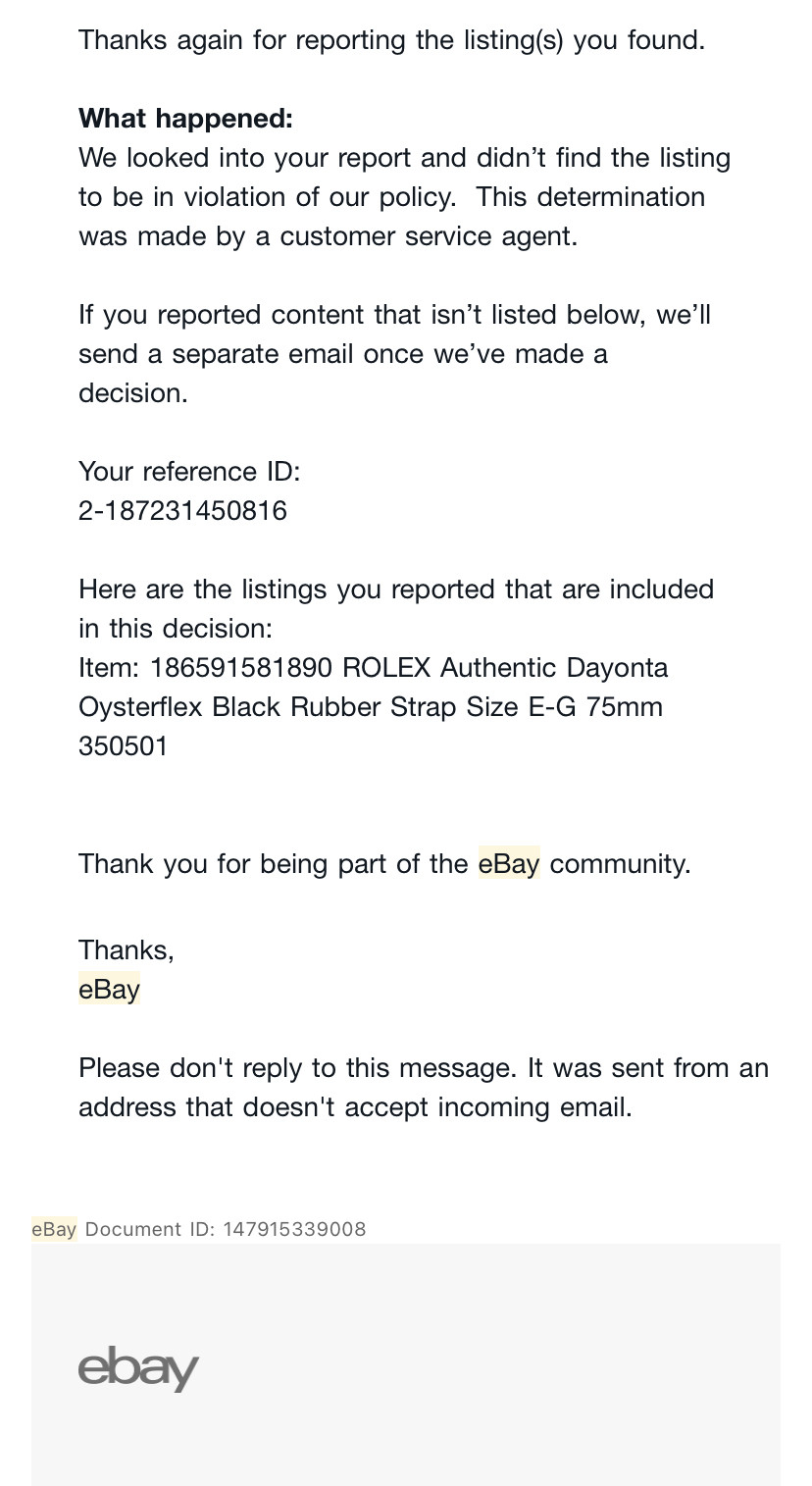Click 'We looked into your report' sentence
812x1486 pixels.
pyautogui.click(x=404, y=158)
